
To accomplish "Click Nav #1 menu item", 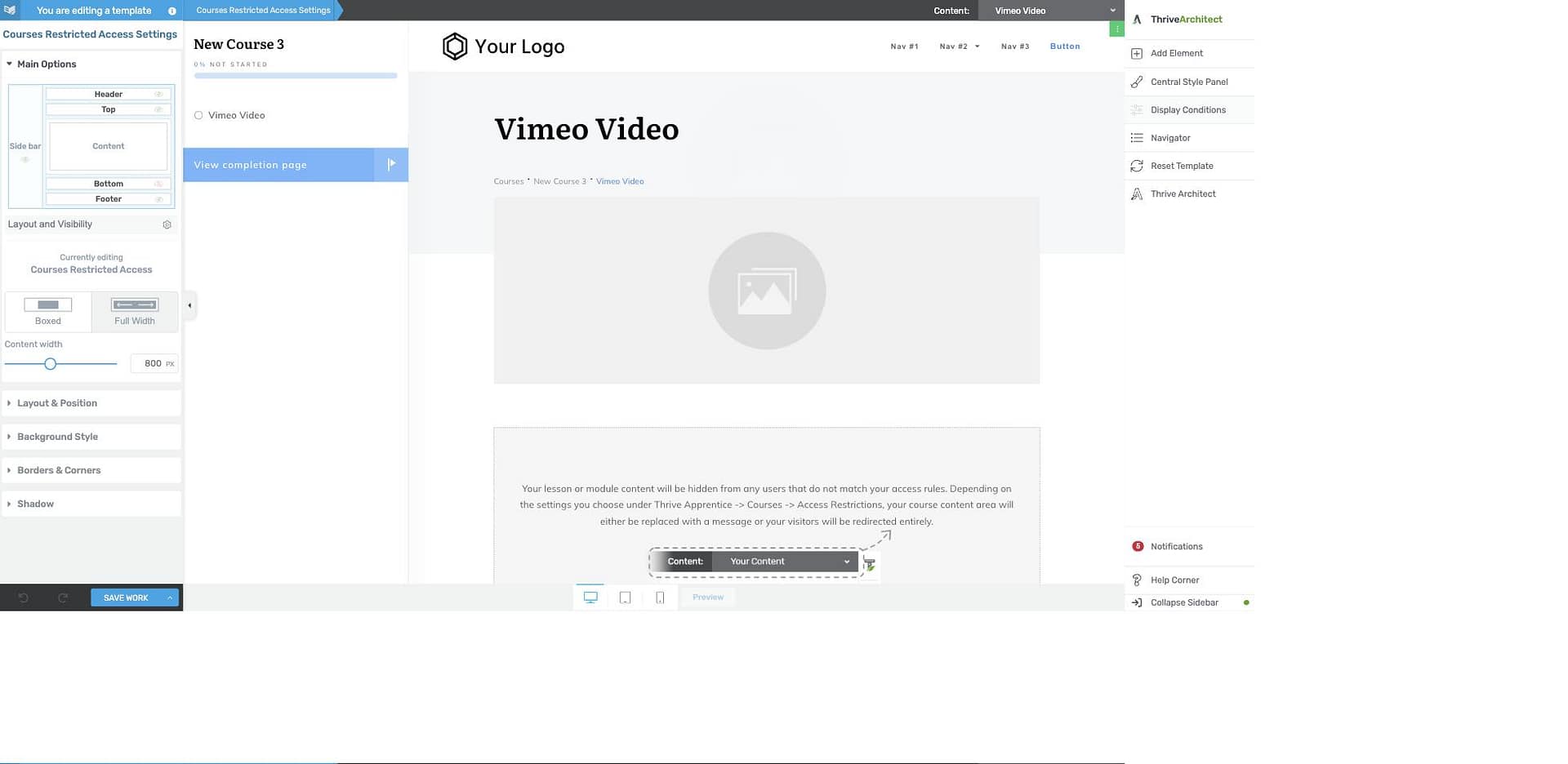I will point(904,47).
